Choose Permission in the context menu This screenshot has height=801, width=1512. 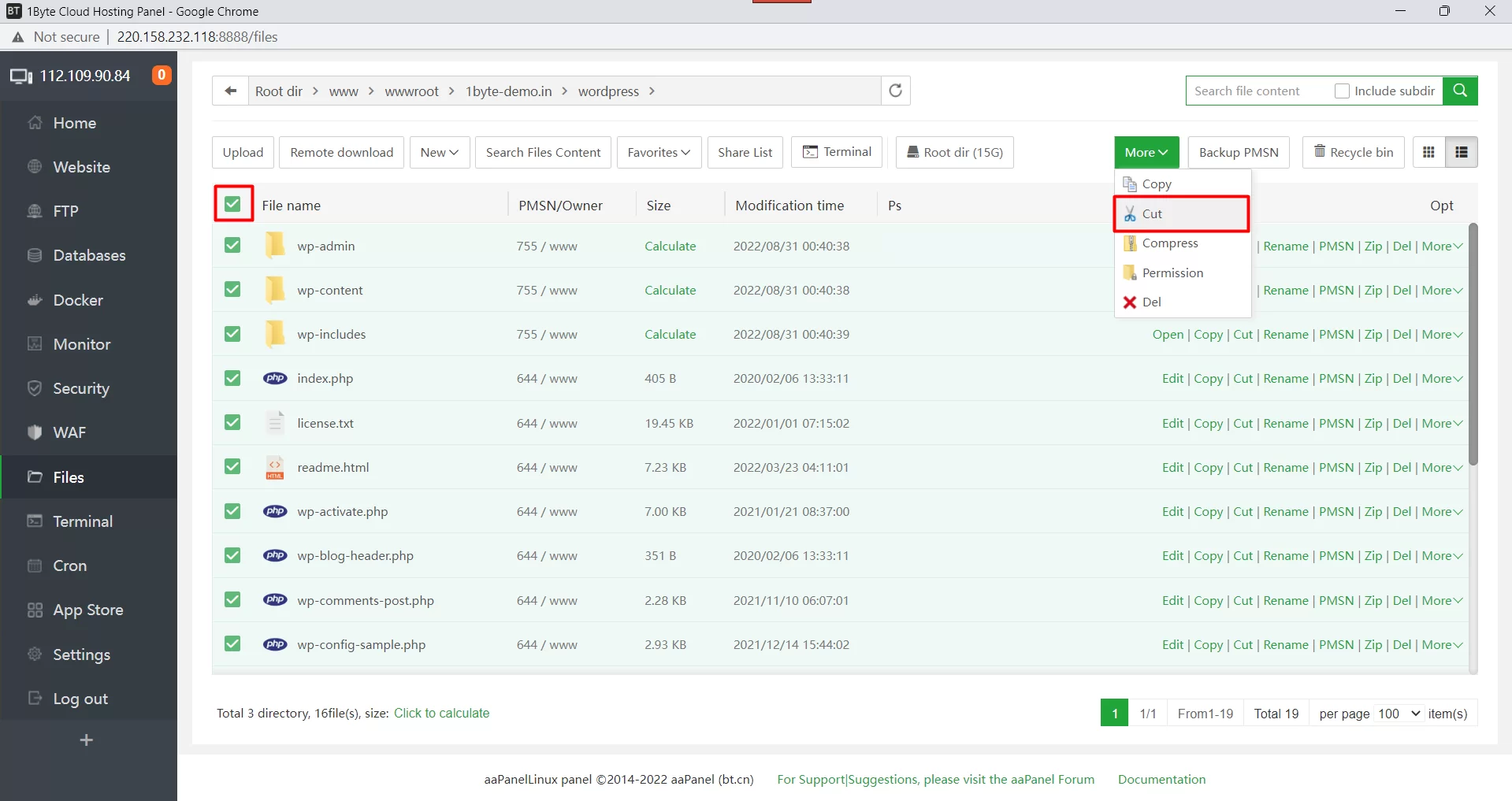[1173, 273]
